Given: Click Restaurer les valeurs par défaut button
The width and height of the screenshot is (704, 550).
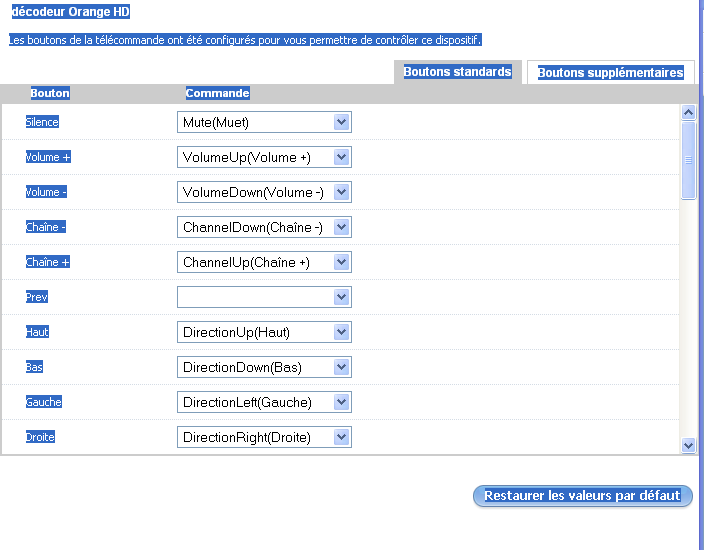Looking at the screenshot, I should 582,496.
